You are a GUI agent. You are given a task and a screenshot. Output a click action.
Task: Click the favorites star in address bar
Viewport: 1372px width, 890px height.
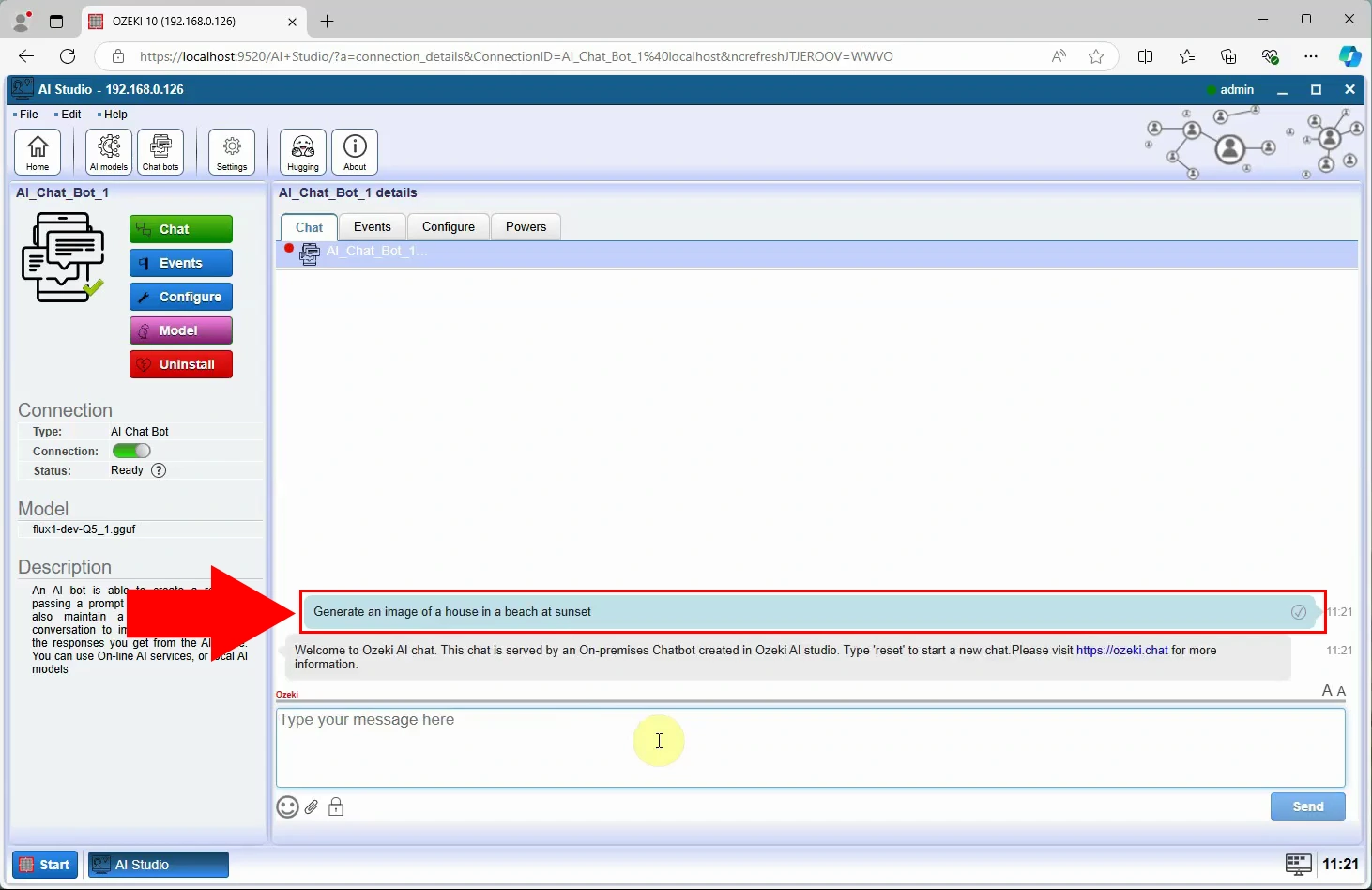tap(1095, 56)
